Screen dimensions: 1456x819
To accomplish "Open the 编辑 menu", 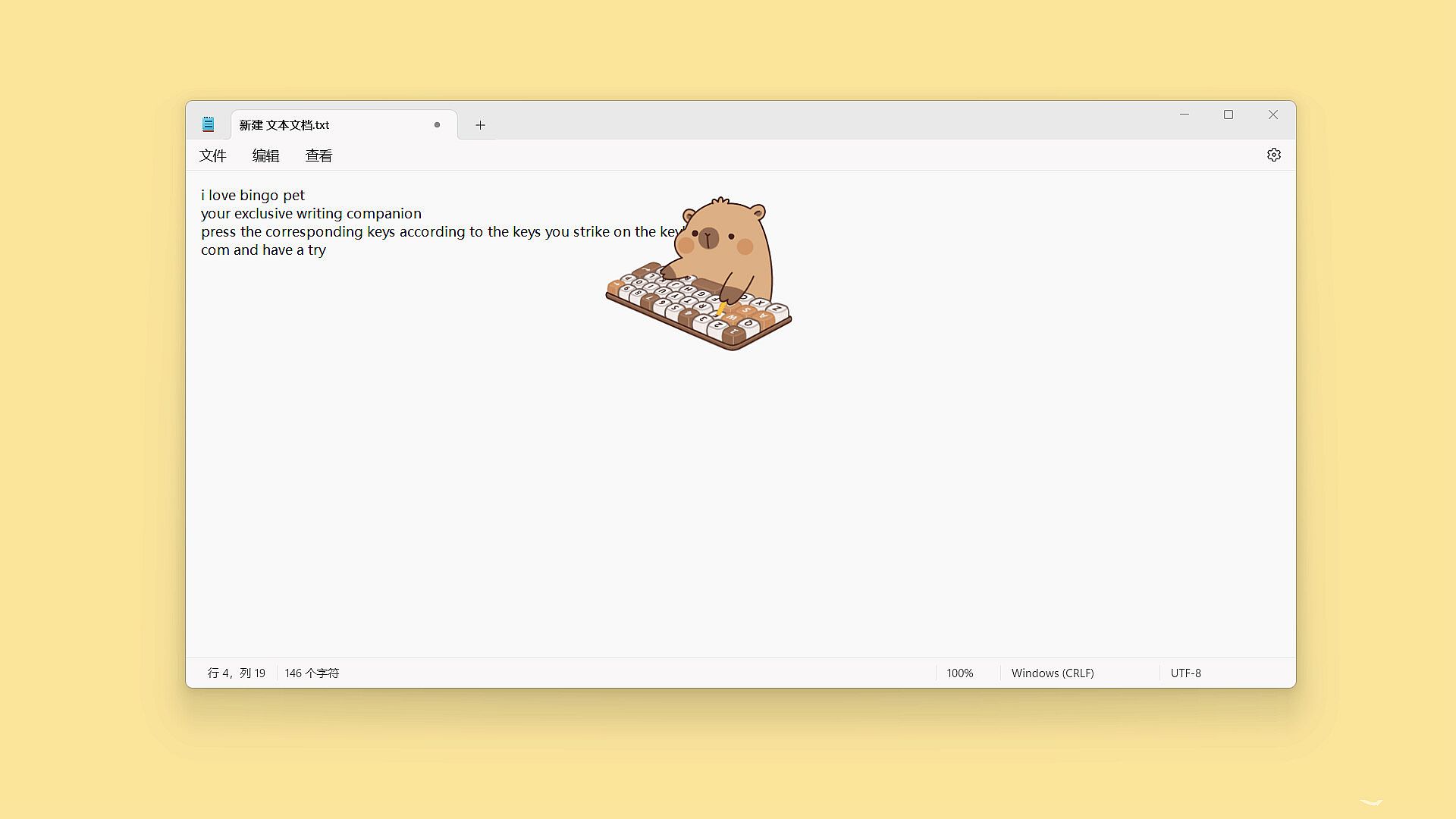I will pos(265,156).
